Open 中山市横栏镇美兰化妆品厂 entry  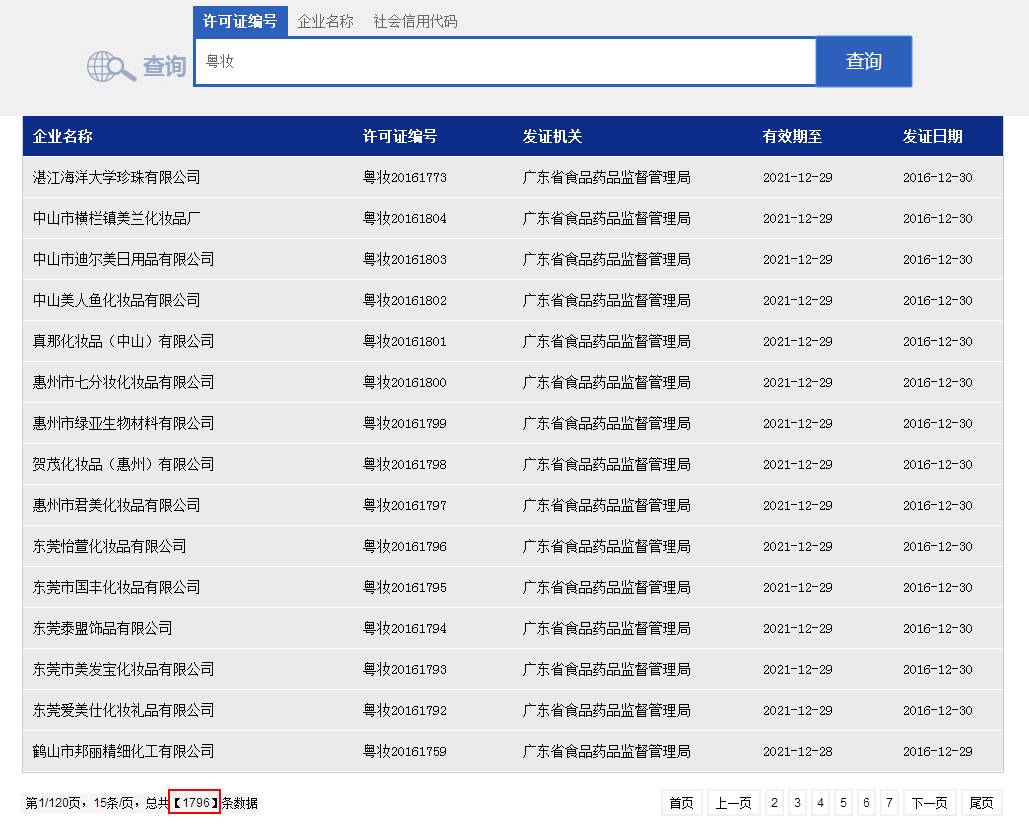click(116, 218)
